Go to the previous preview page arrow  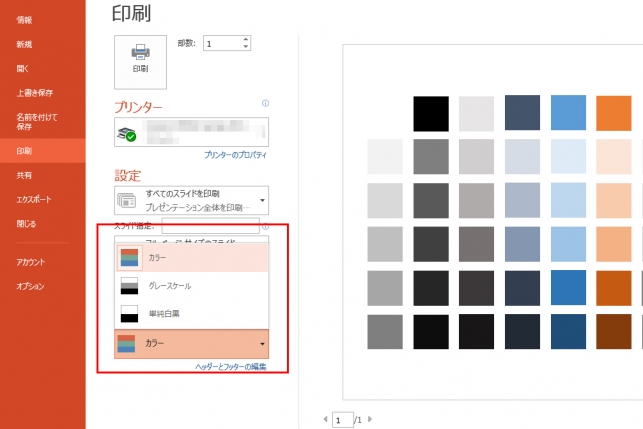[x=325, y=419]
